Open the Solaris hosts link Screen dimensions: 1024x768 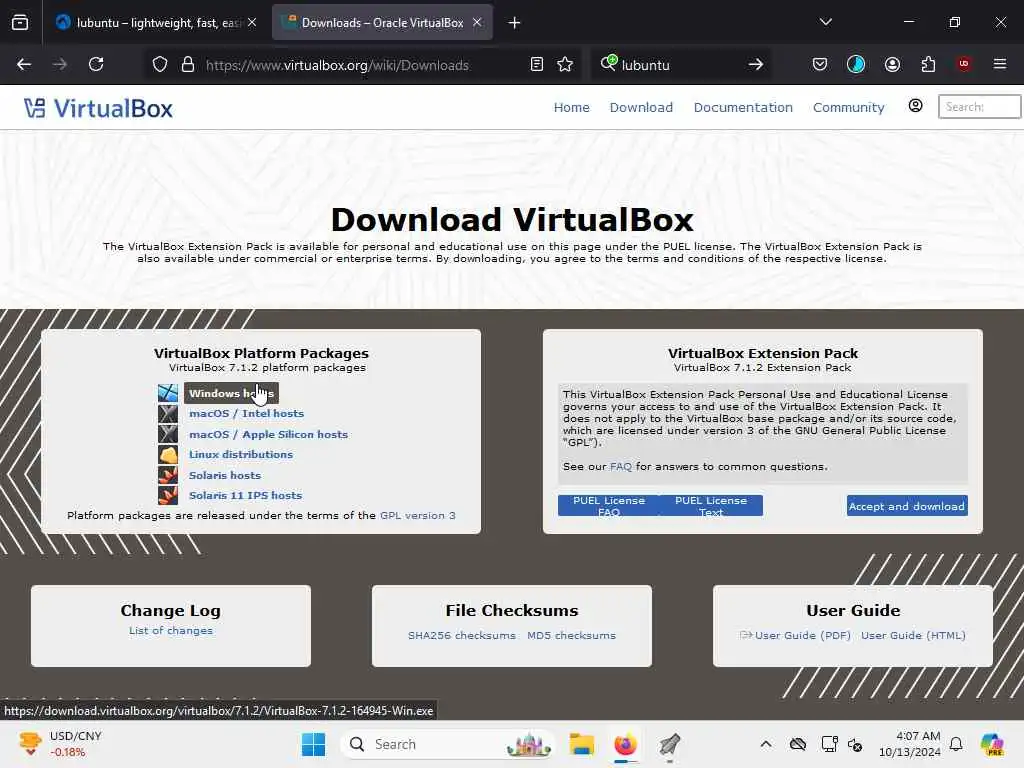[x=225, y=475]
